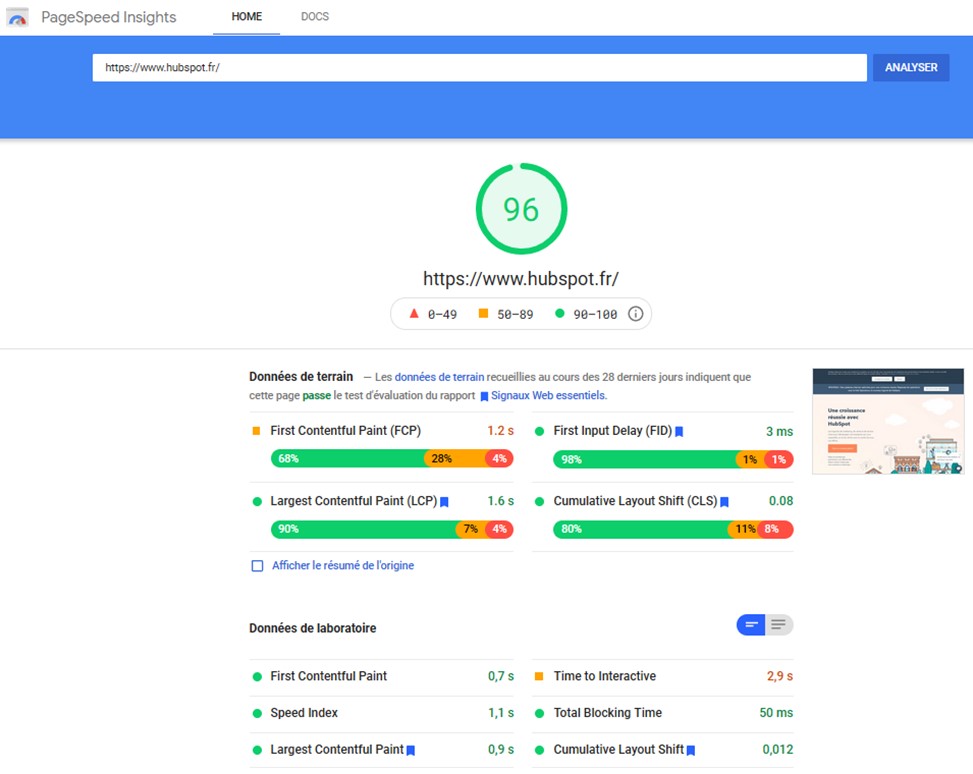The height and width of the screenshot is (774, 973).
Task: Click the FCP distribution bar with 68%
Action: (x=392, y=459)
